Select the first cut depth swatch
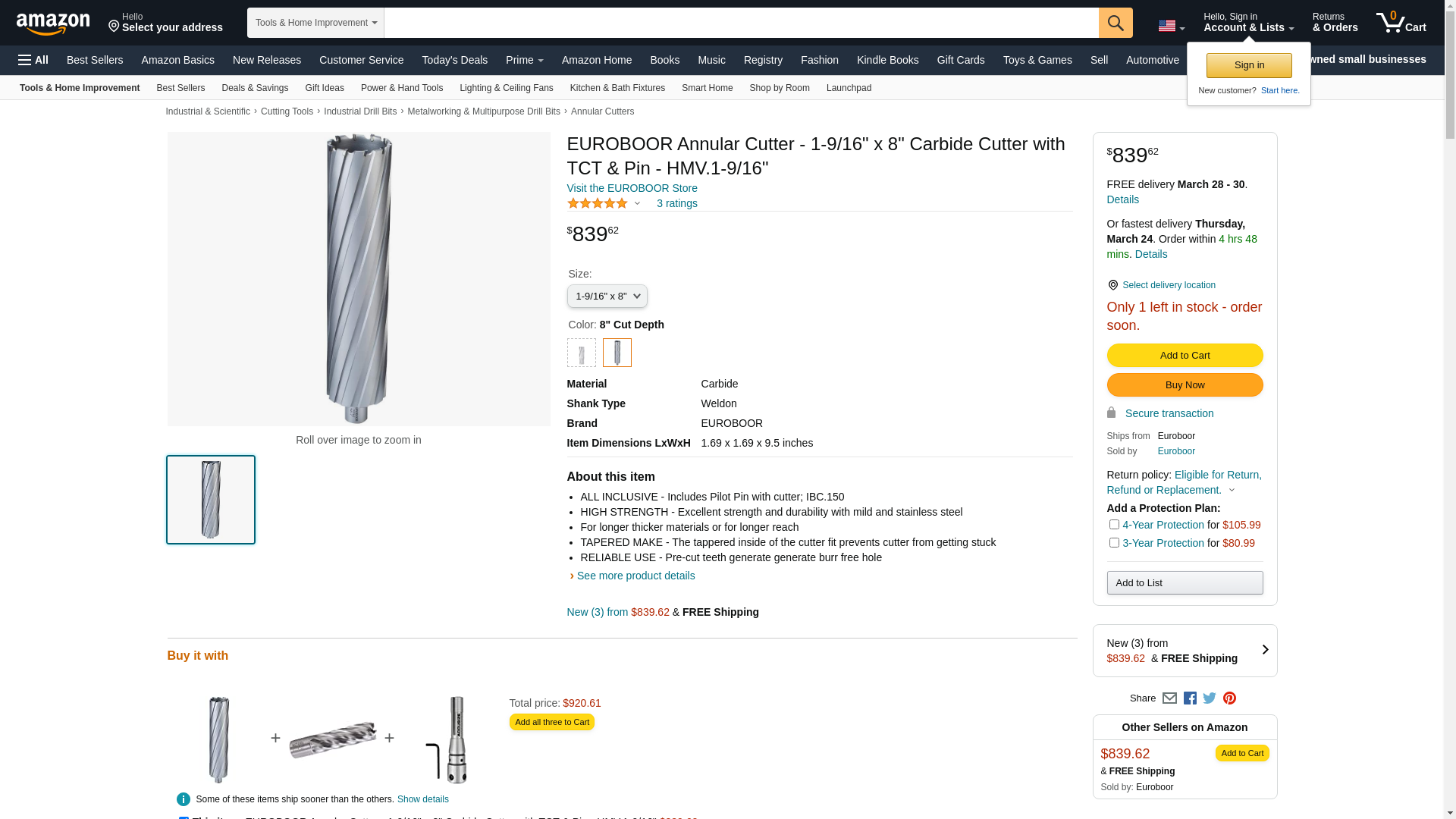This screenshot has width=1456, height=819. pyautogui.click(x=582, y=353)
